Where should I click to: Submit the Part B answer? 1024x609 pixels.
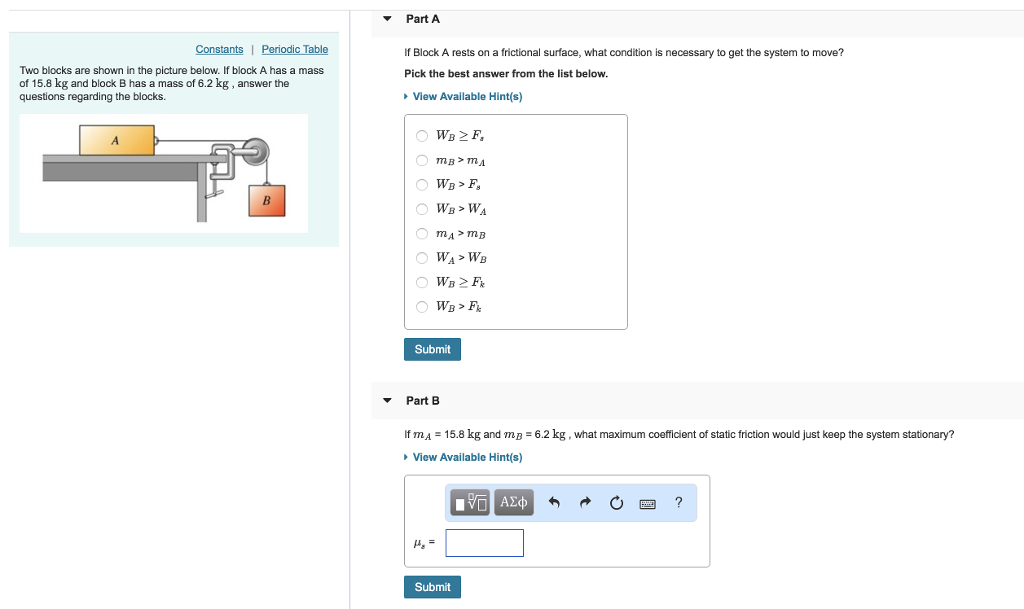pos(432,587)
